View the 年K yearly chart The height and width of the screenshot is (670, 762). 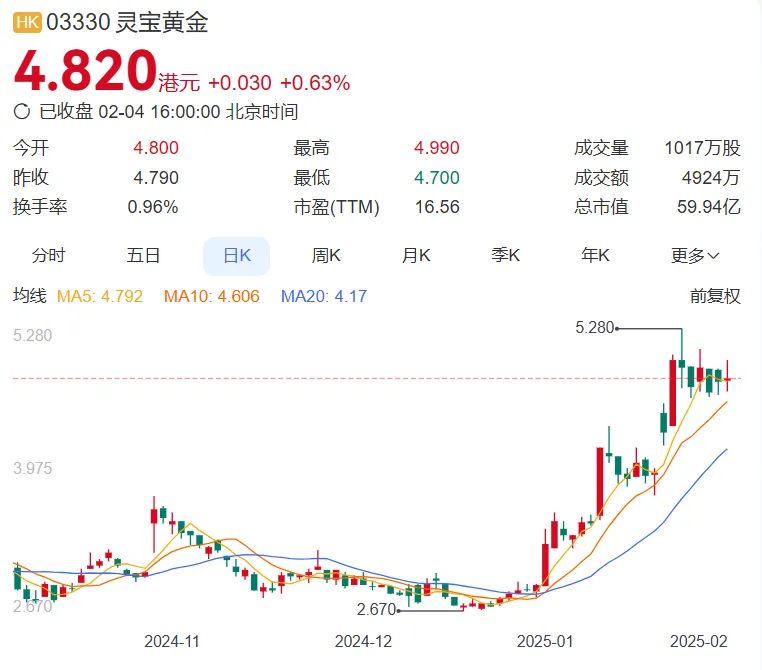(x=595, y=255)
